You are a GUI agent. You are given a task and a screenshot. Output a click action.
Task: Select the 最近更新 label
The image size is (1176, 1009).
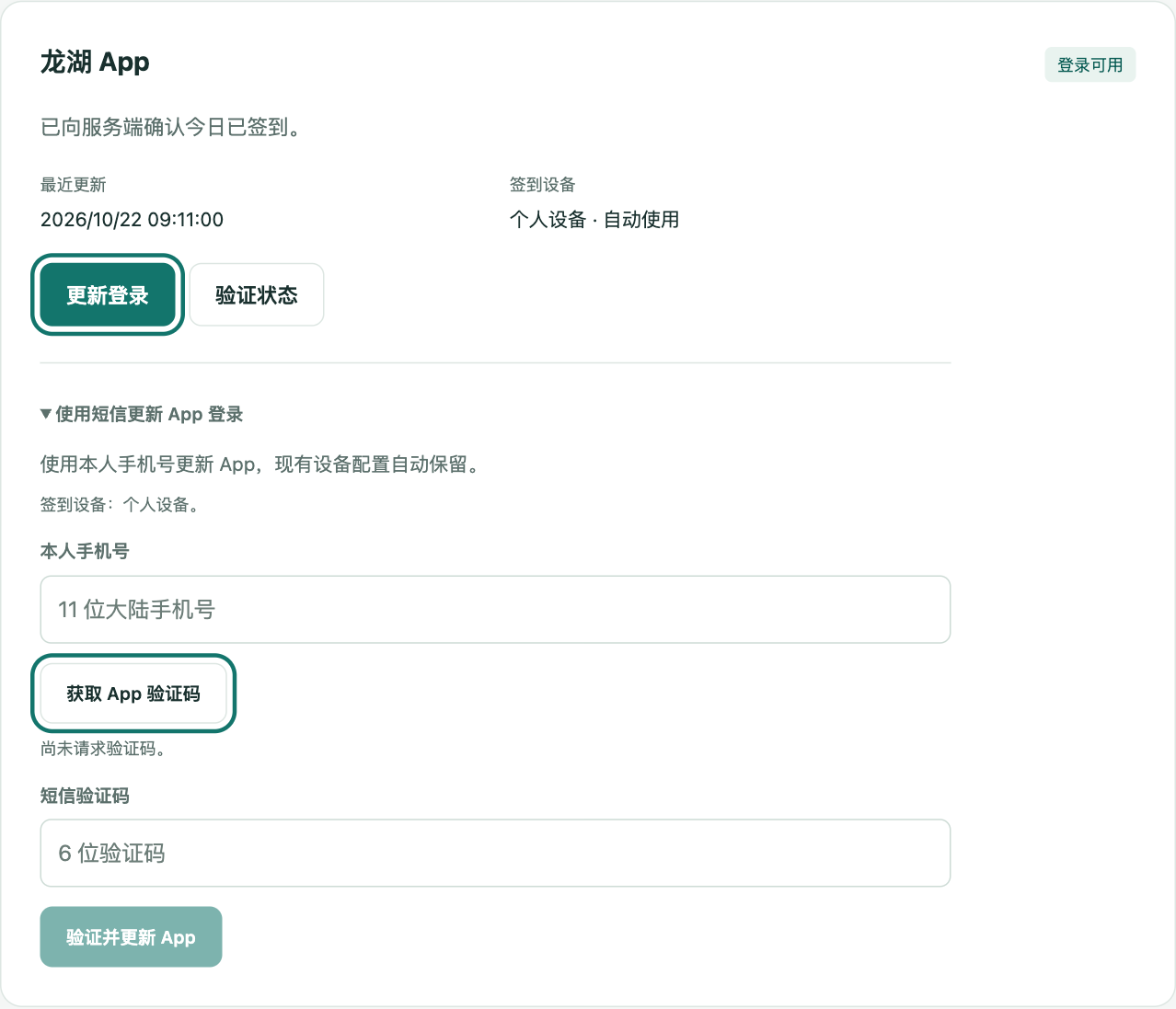coord(74,185)
